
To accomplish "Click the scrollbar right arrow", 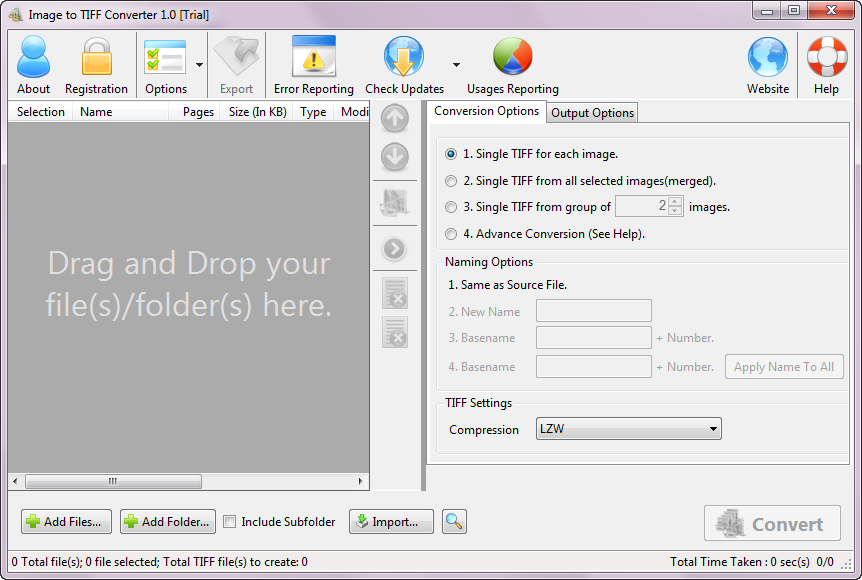I will 361,481.
